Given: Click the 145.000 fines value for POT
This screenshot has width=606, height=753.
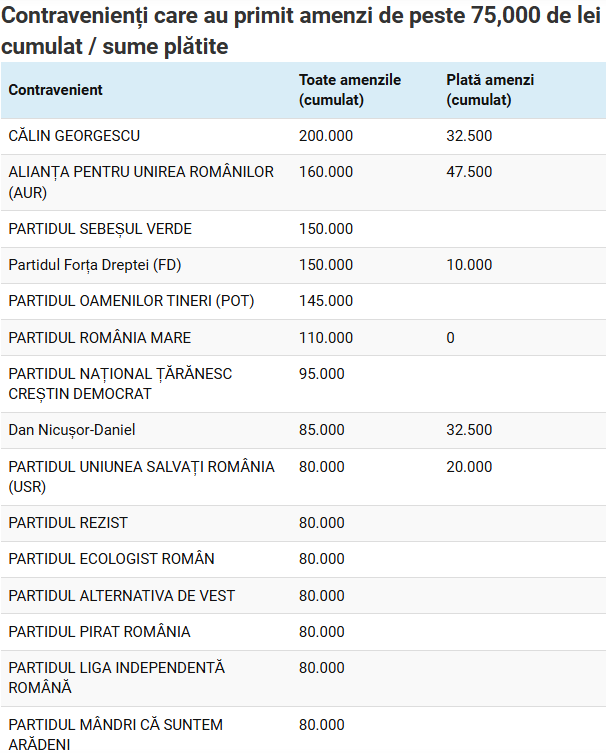Looking at the screenshot, I should coord(326,301).
